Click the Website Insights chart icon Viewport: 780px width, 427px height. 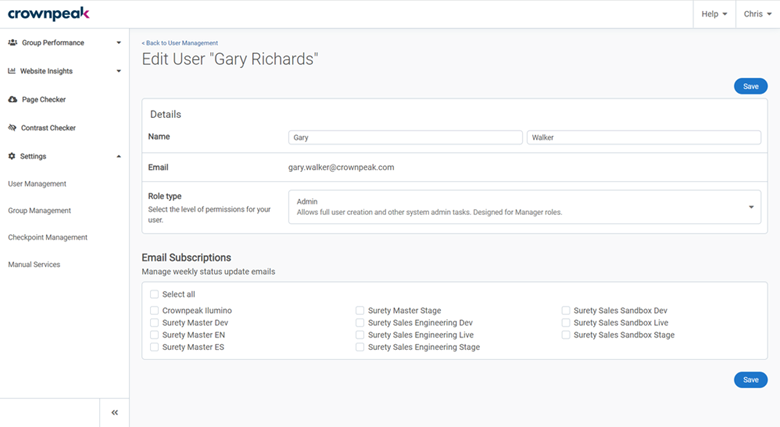11,71
